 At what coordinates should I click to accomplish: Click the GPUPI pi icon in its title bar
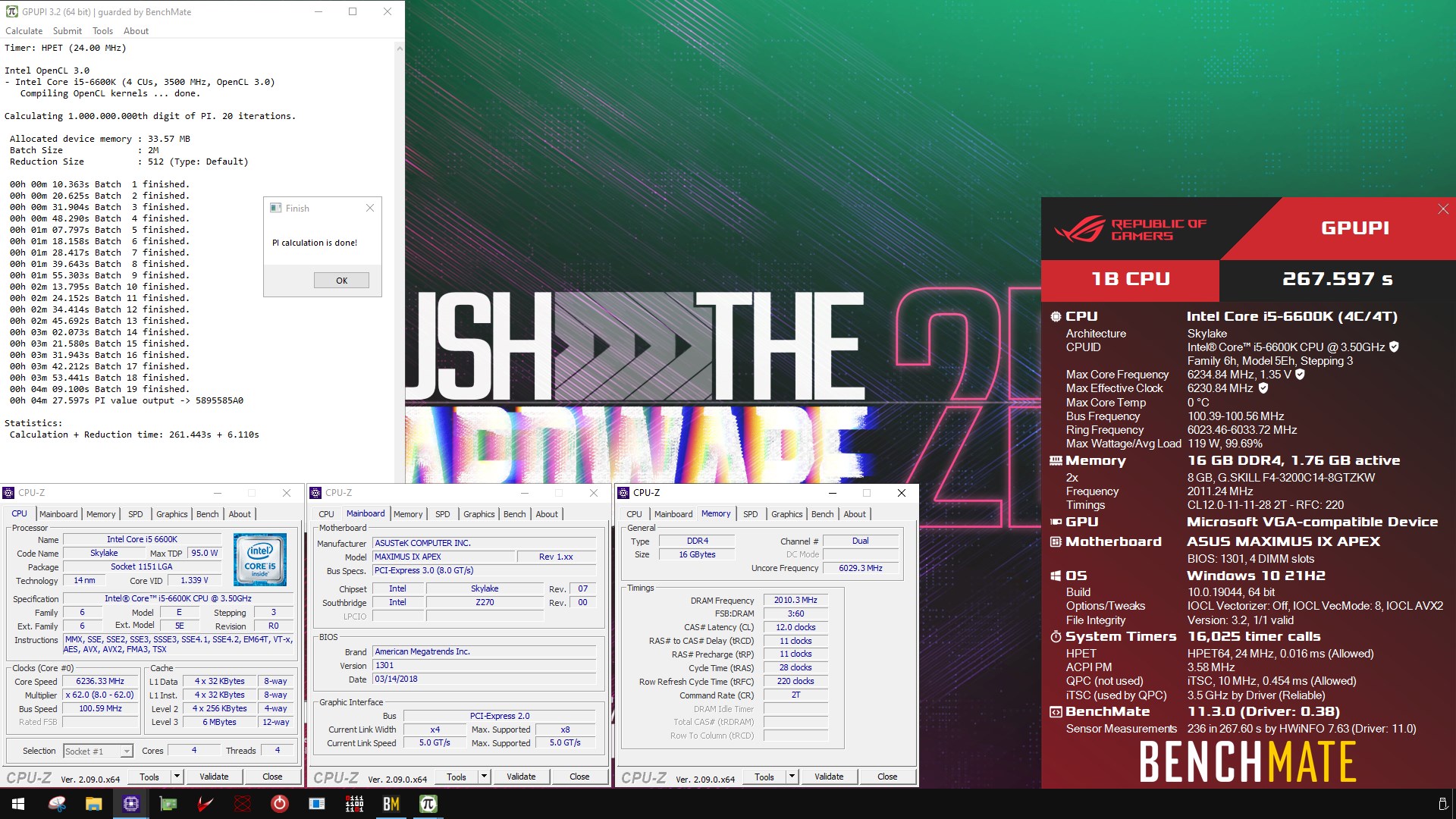click(x=11, y=11)
